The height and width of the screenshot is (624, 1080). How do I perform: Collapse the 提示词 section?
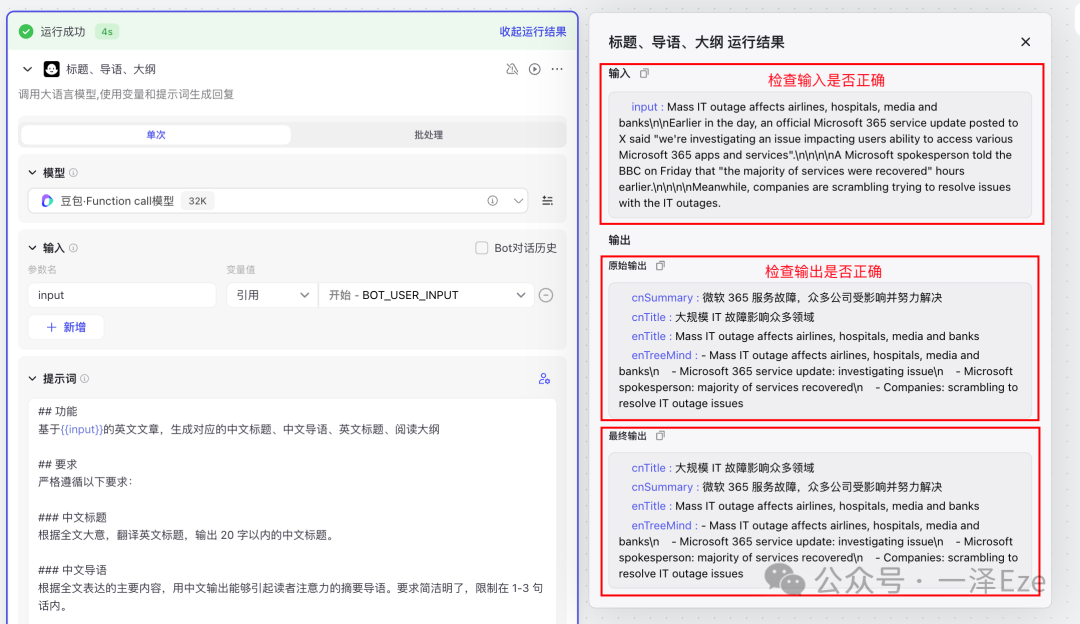[32, 379]
